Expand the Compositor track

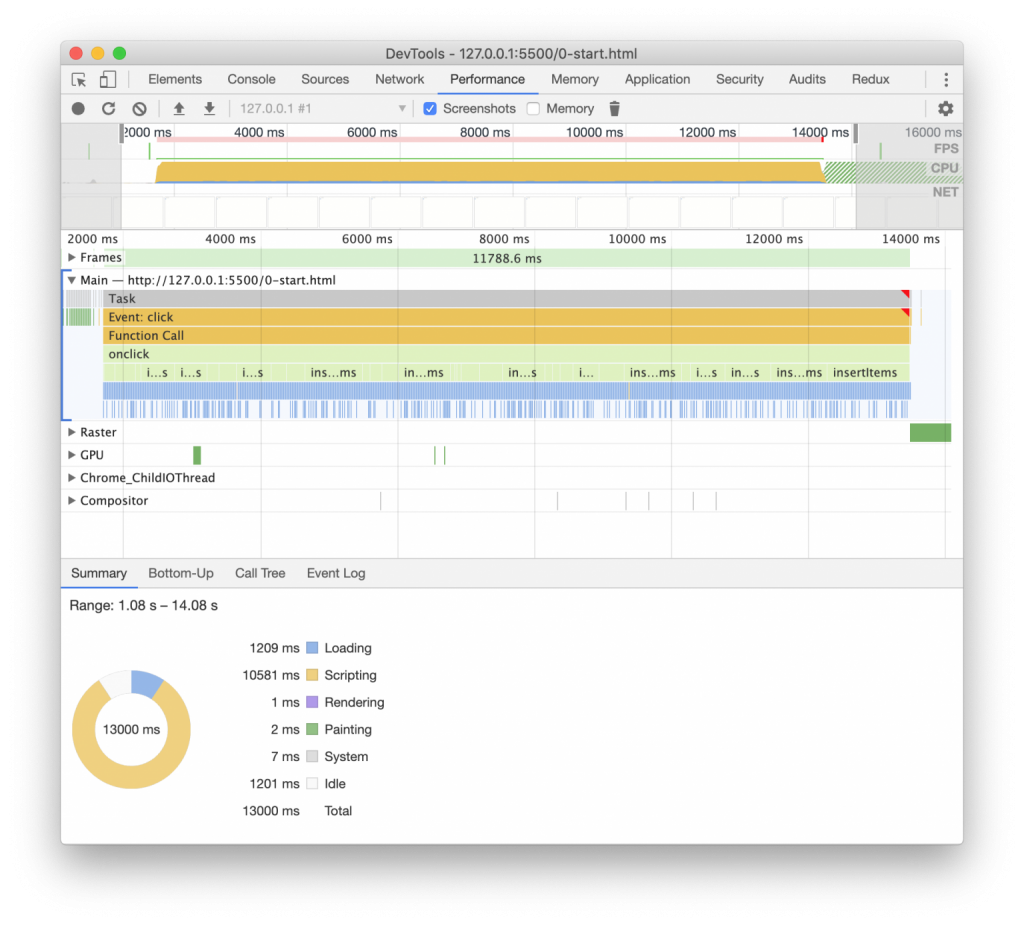[x=72, y=500]
